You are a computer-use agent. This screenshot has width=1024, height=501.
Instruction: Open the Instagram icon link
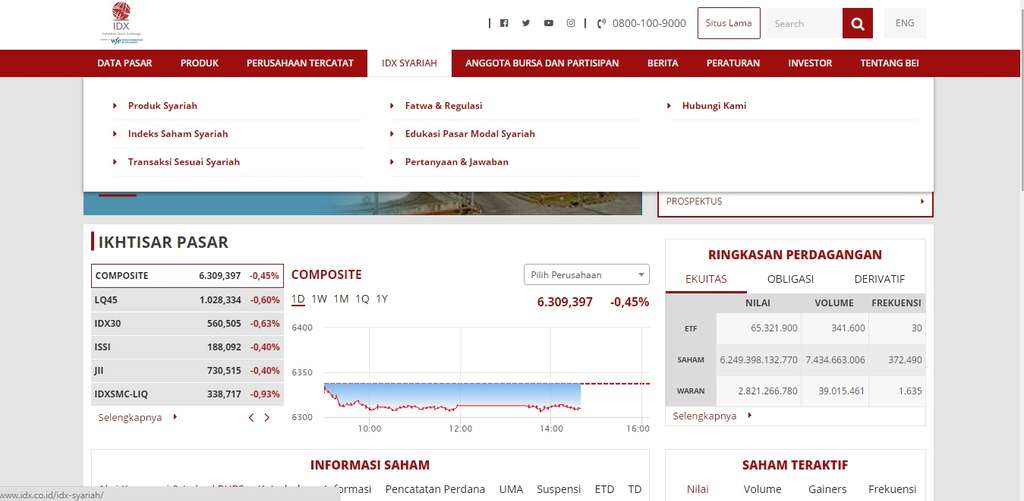point(571,23)
